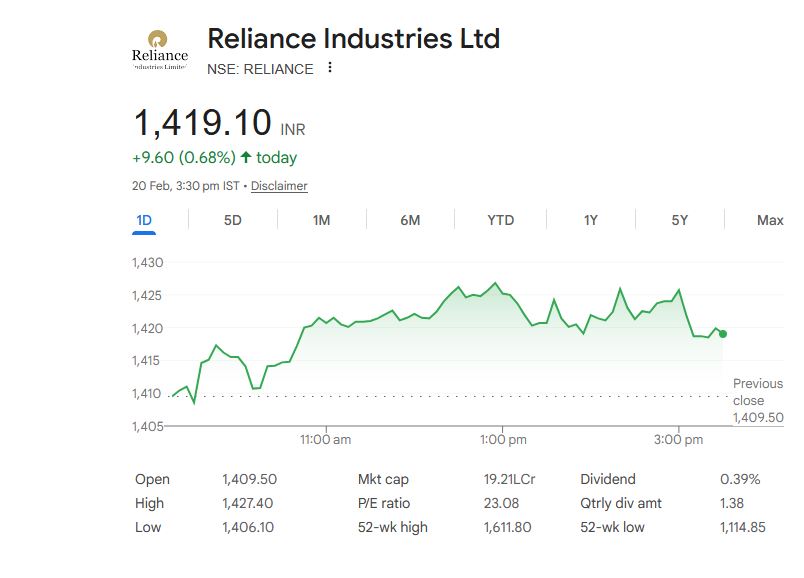
Task: Open the 5Y chart tab
Action: (679, 220)
